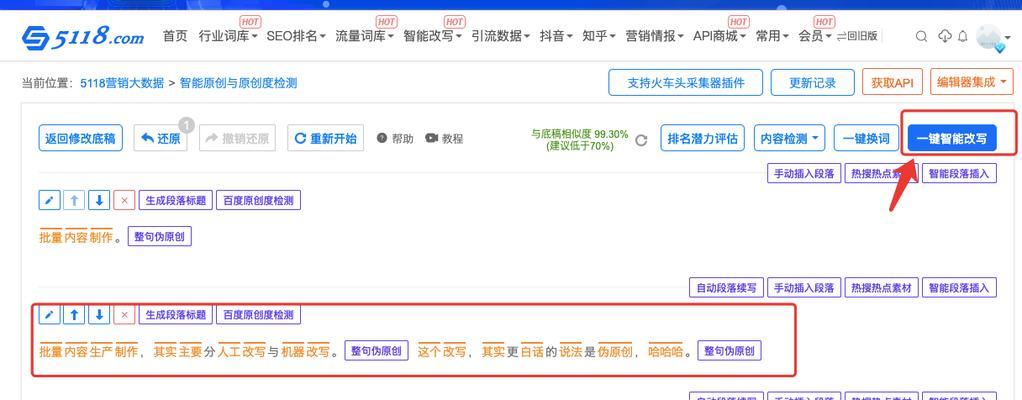This screenshot has height=400, width=1022.
Task: Go to 首页 in the navigation bar
Action: click(x=175, y=36)
